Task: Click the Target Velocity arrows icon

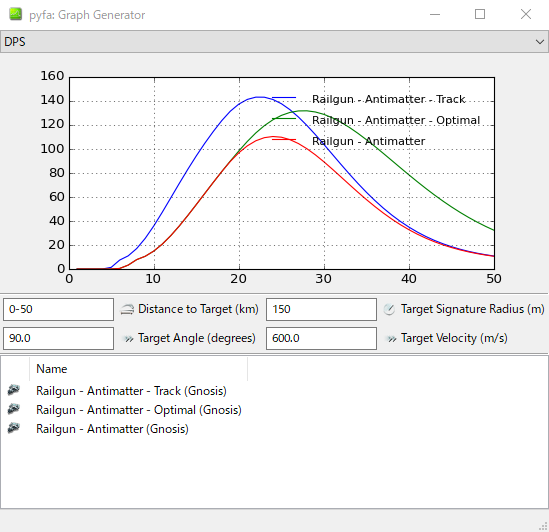Action: [392, 339]
